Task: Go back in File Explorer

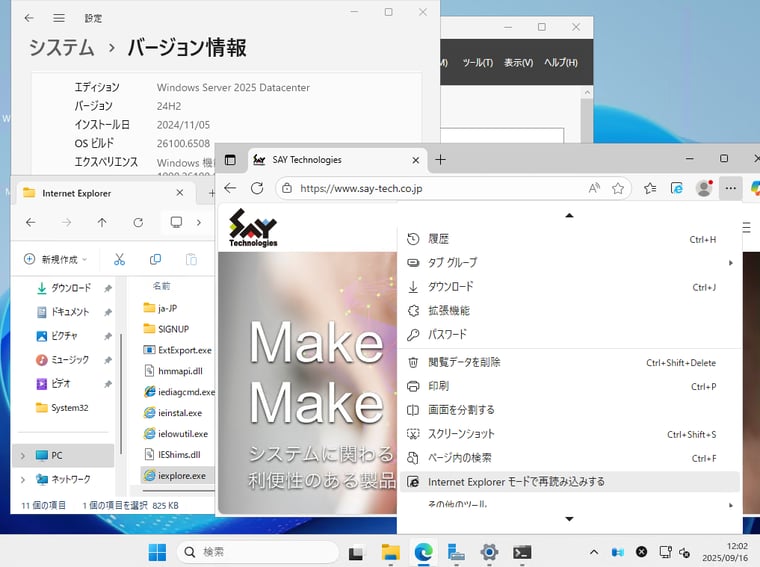Action: (x=31, y=222)
